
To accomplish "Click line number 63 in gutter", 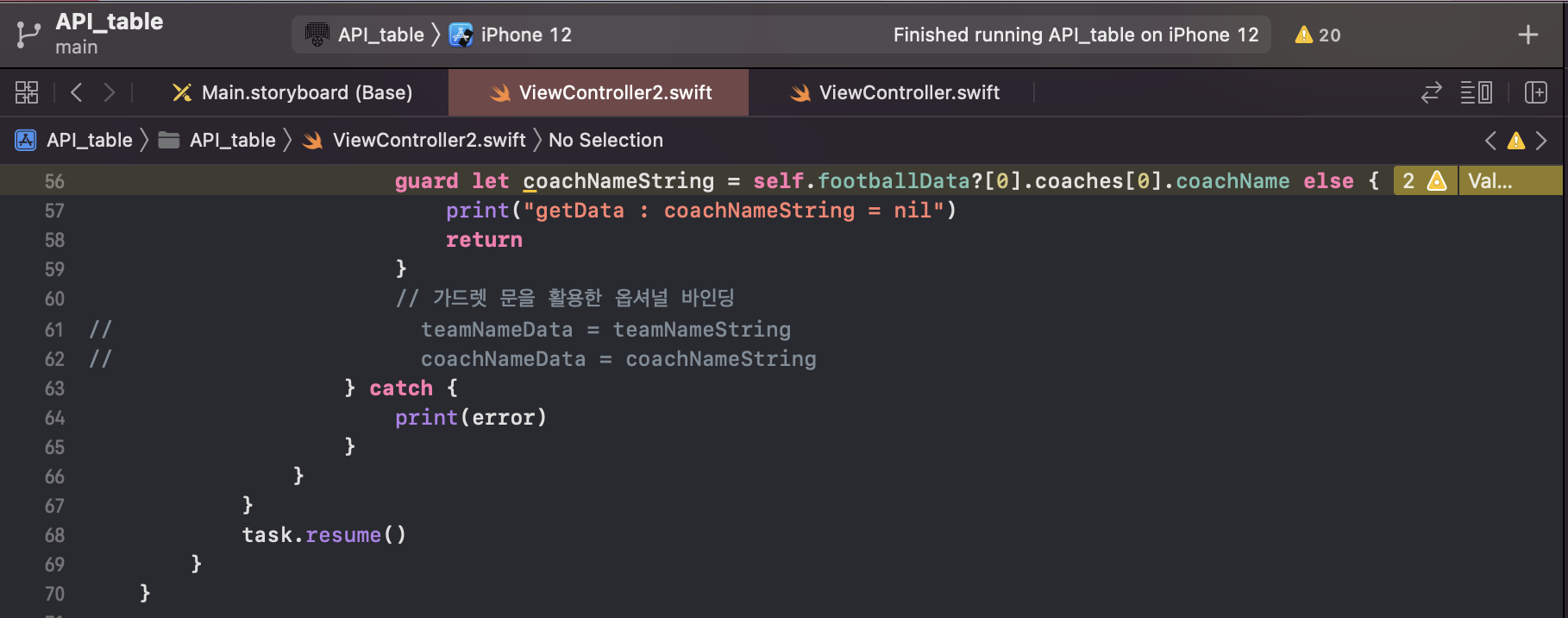I will 54,388.
